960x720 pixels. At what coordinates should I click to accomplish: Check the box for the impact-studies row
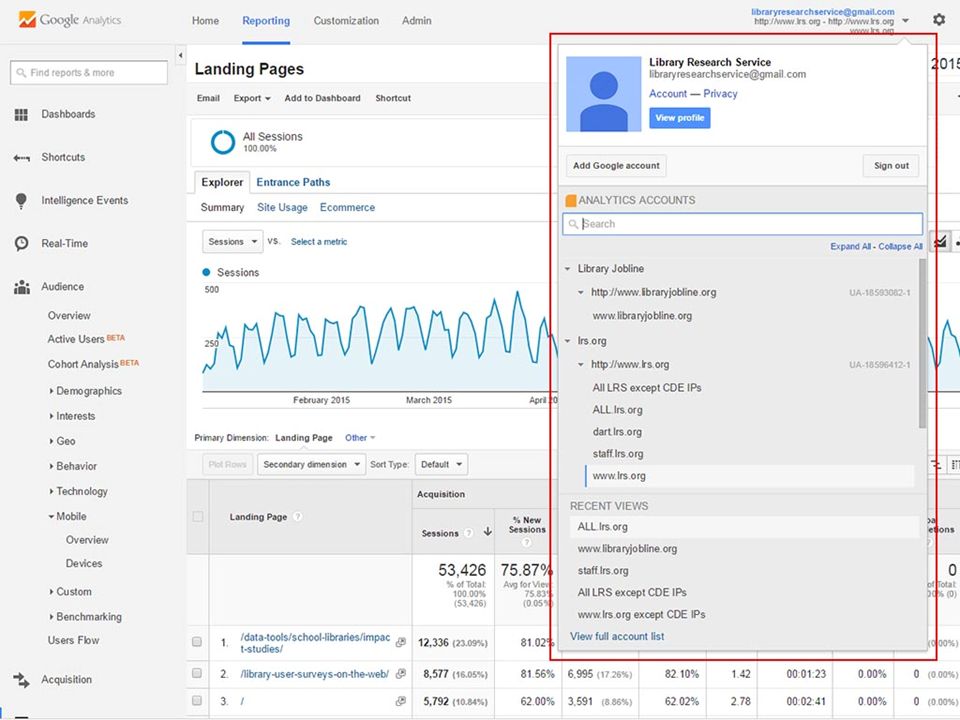tap(197, 642)
